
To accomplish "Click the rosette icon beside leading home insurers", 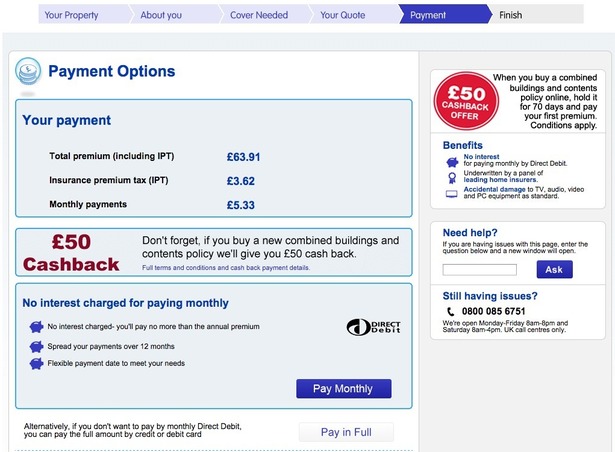I will pyautogui.click(x=451, y=175).
